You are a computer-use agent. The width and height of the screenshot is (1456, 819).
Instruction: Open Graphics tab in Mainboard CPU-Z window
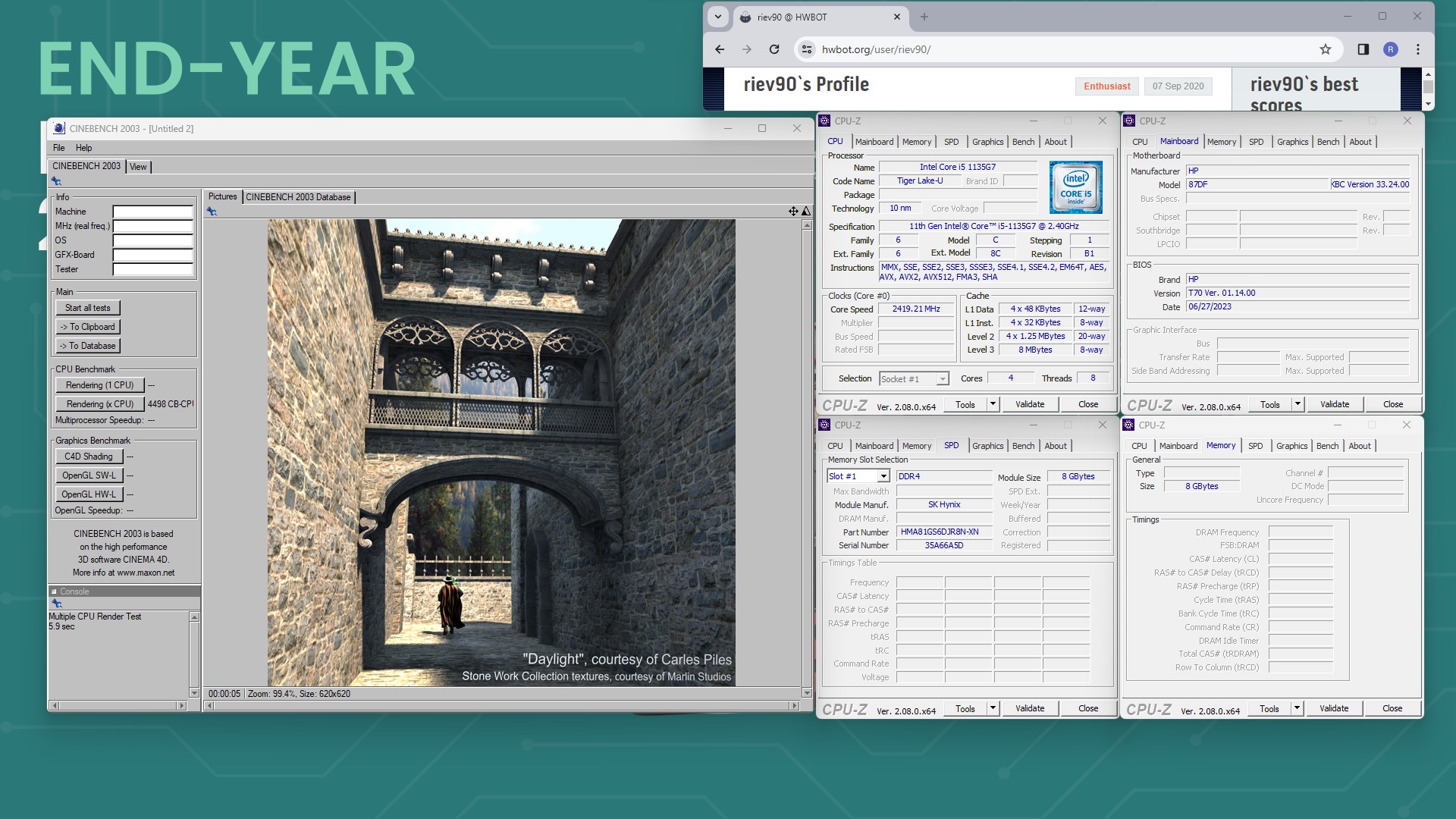(1292, 142)
